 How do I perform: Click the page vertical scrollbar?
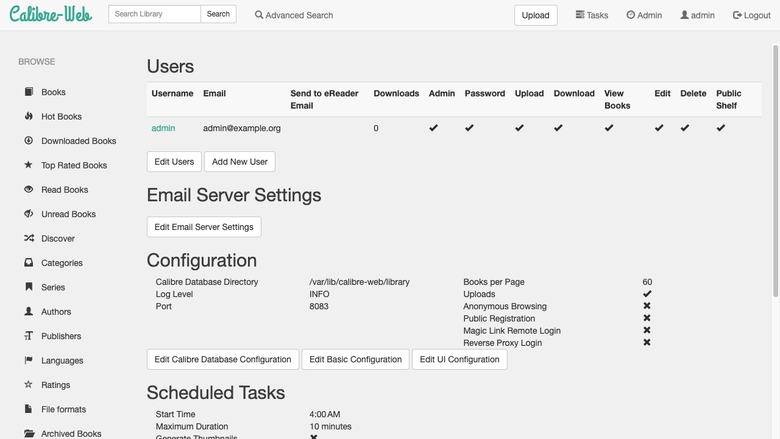[x=776, y=171]
